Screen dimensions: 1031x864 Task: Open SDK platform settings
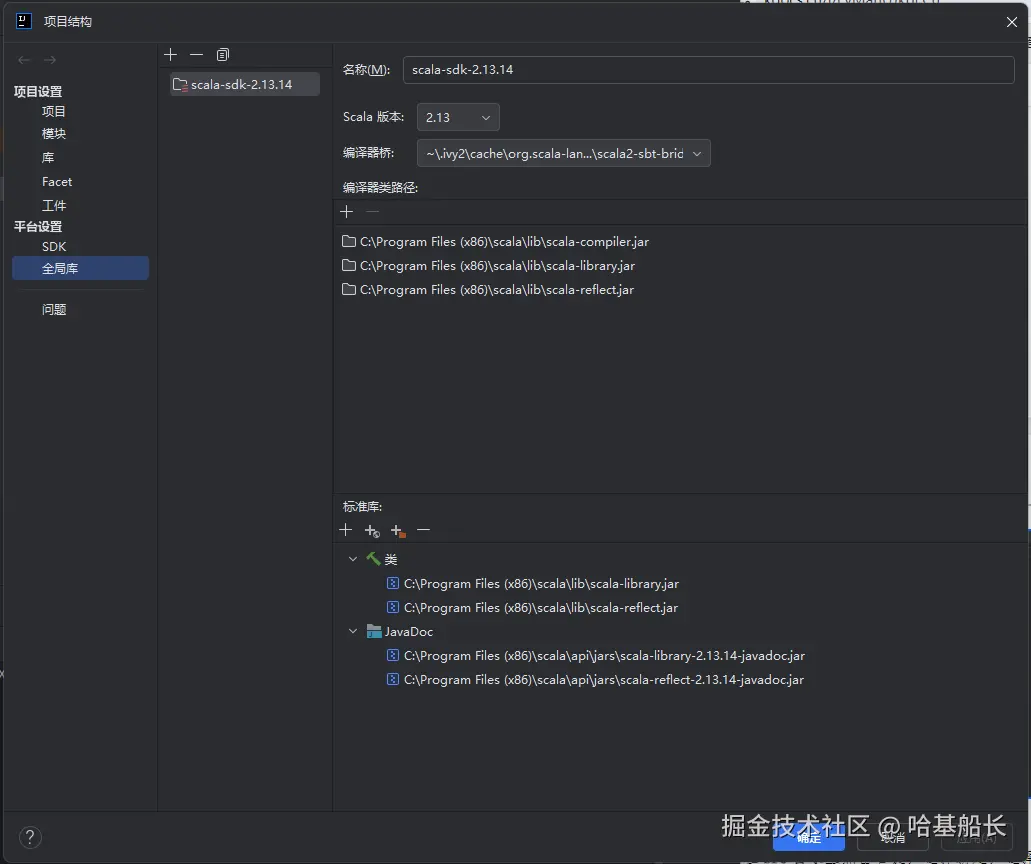(54, 247)
